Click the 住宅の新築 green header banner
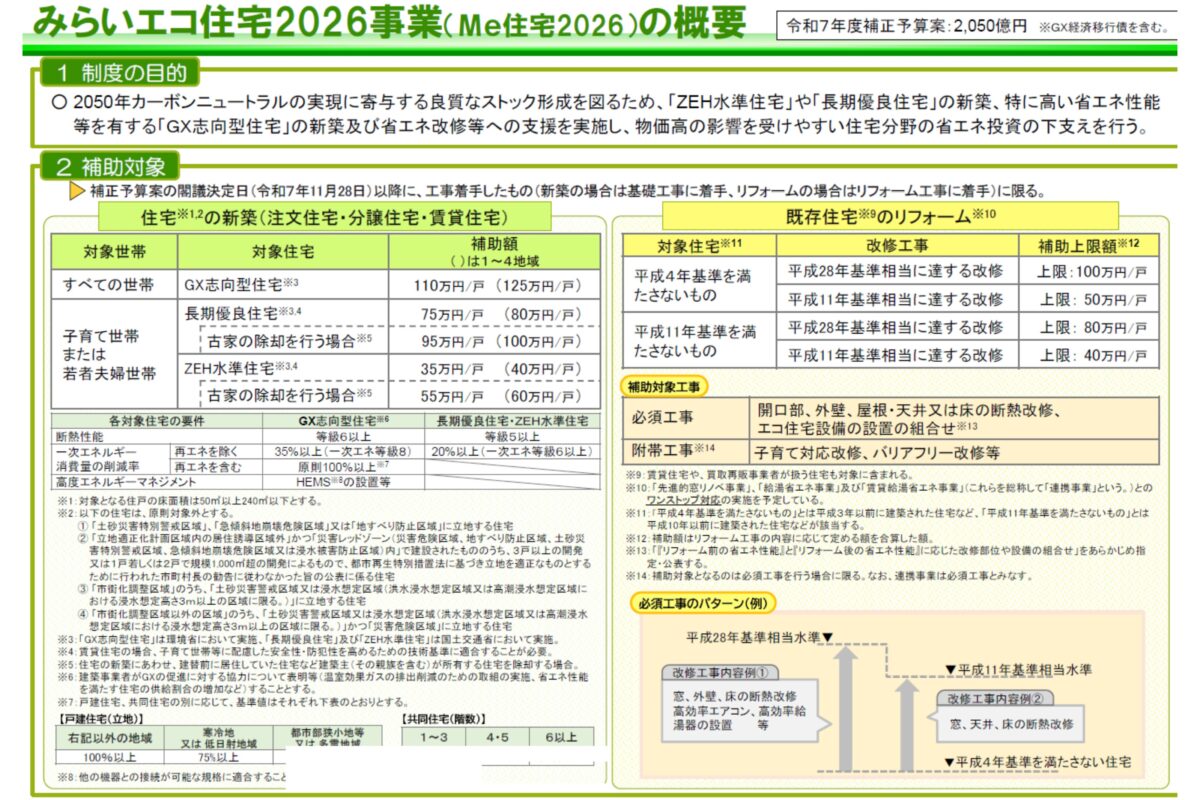 click(x=326, y=217)
